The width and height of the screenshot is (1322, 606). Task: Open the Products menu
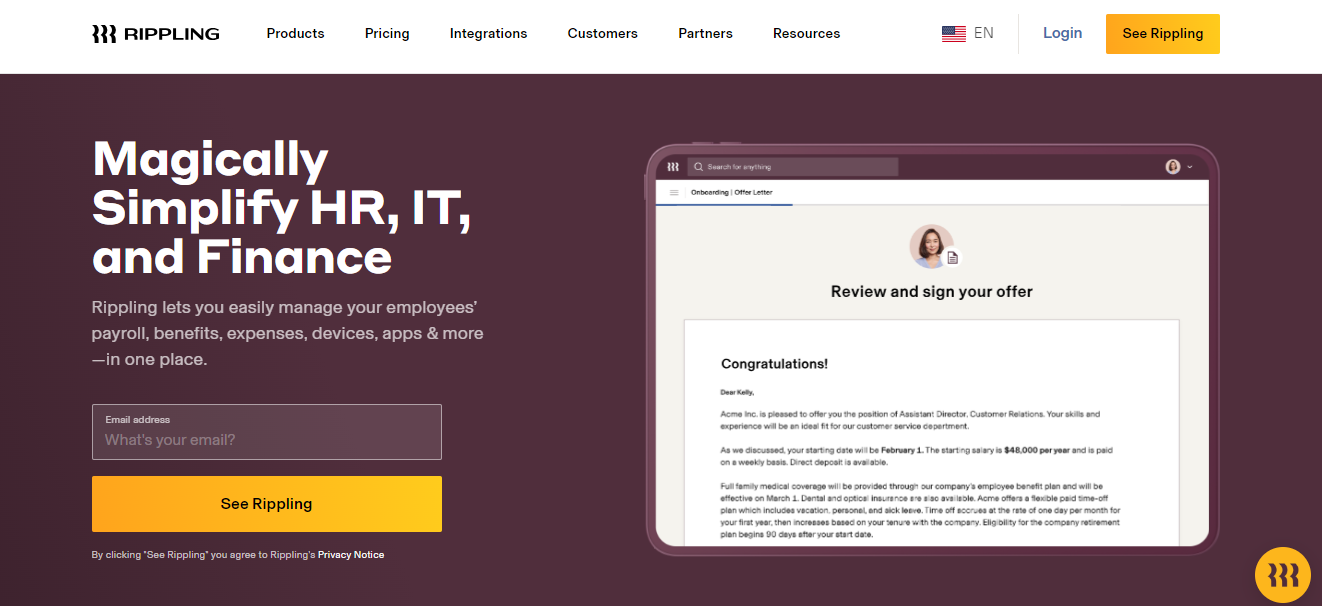pyautogui.click(x=295, y=34)
